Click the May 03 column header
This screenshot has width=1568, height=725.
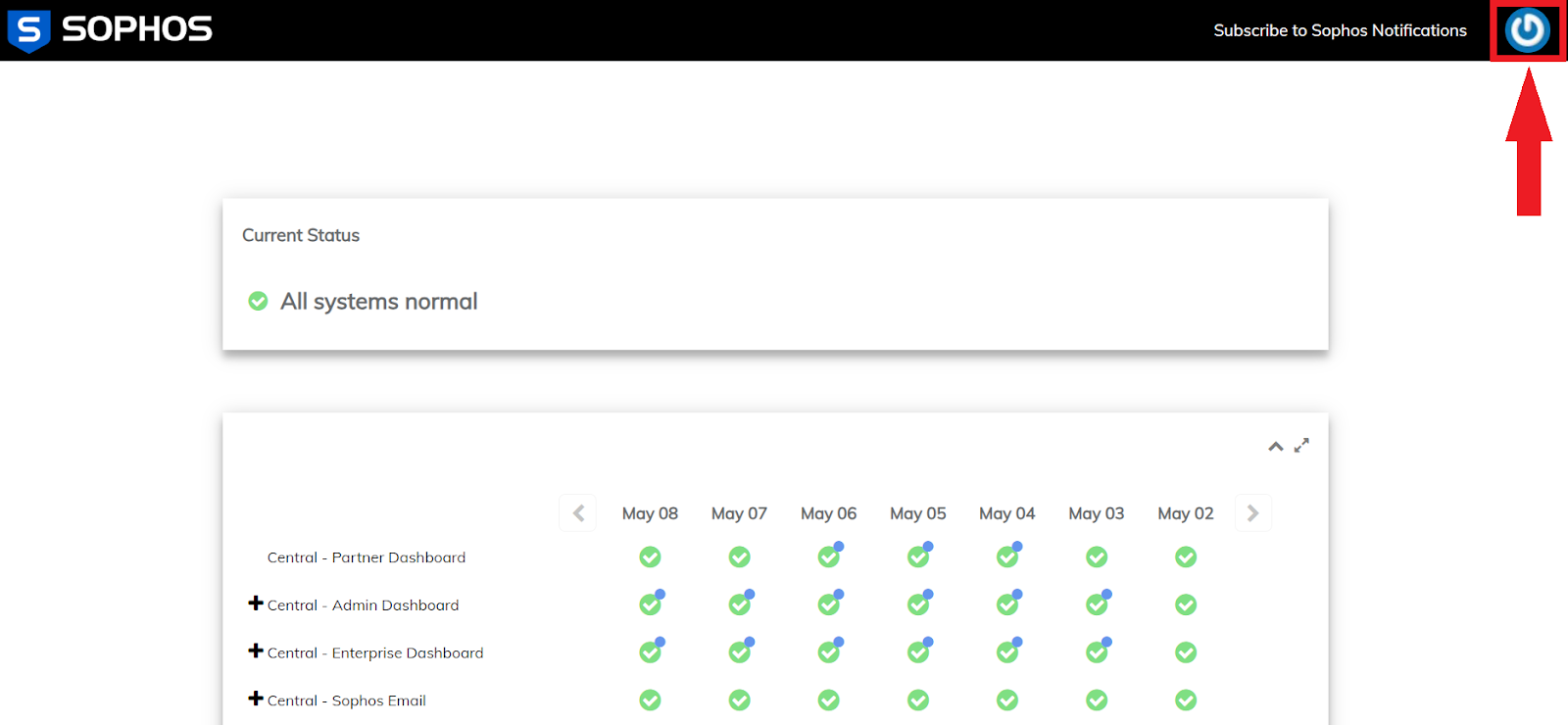pos(1096,513)
